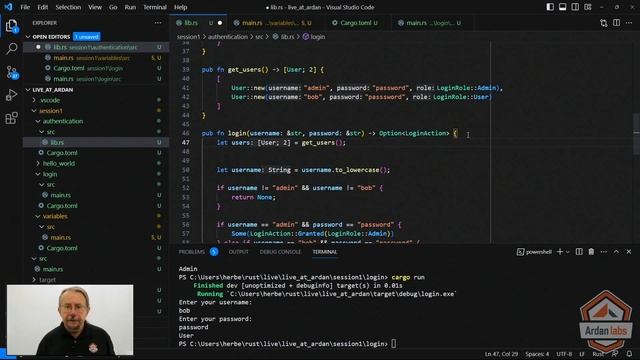Open the terminal launch profile dropdown arrow
The width and height of the screenshot is (640, 360).
tap(568, 252)
